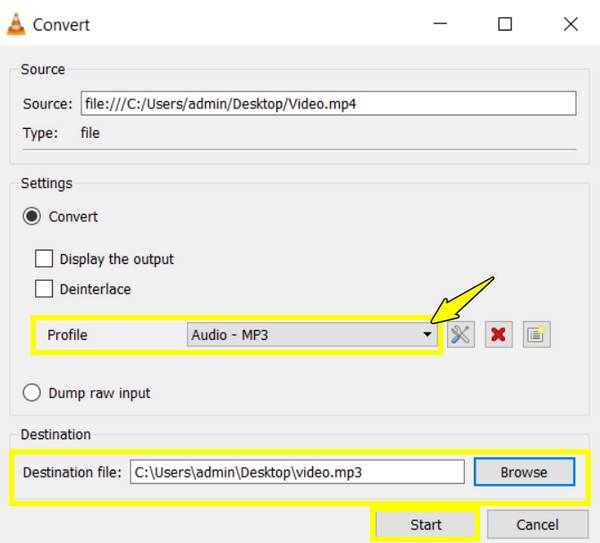This screenshot has height=543, width=600.
Task: Close the Convert dialog window
Action: pos(571,24)
